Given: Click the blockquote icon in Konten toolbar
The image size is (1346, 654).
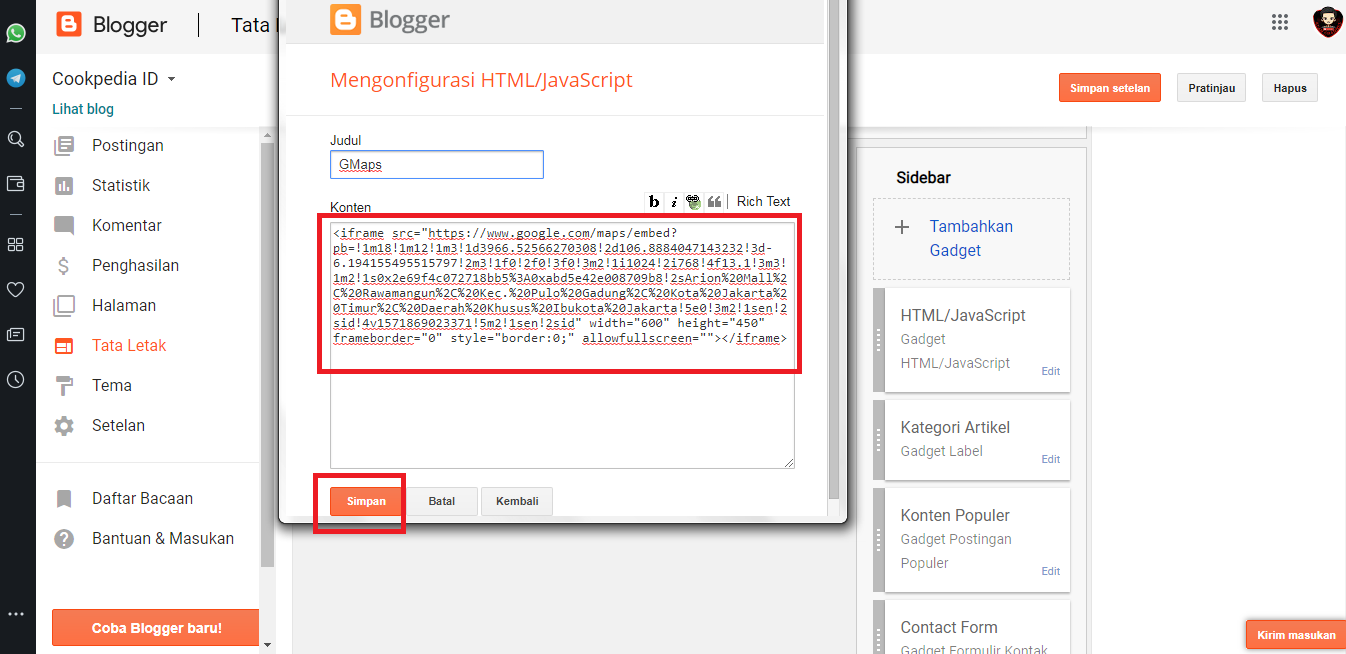Looking at the screenshot, I should point(714,202).
